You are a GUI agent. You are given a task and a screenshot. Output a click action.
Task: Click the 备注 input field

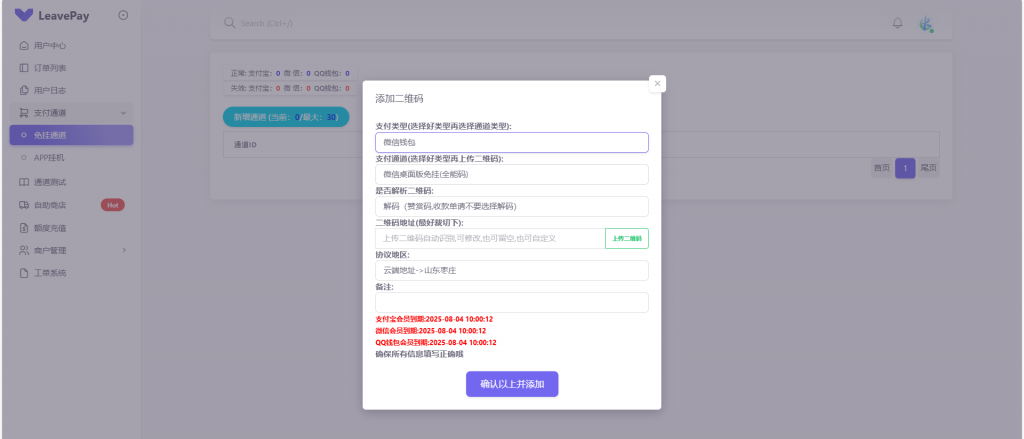[x=512, y=302]
